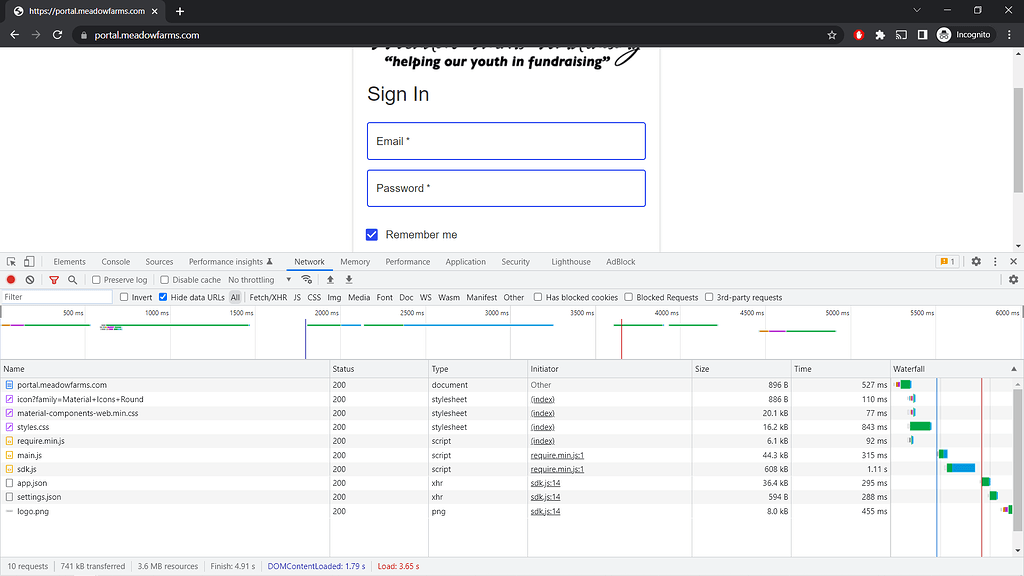The width and height of the screenshot is (1024, 576).
Task: Enable Preserve log checkbox
Action: [x=96, y=280]
